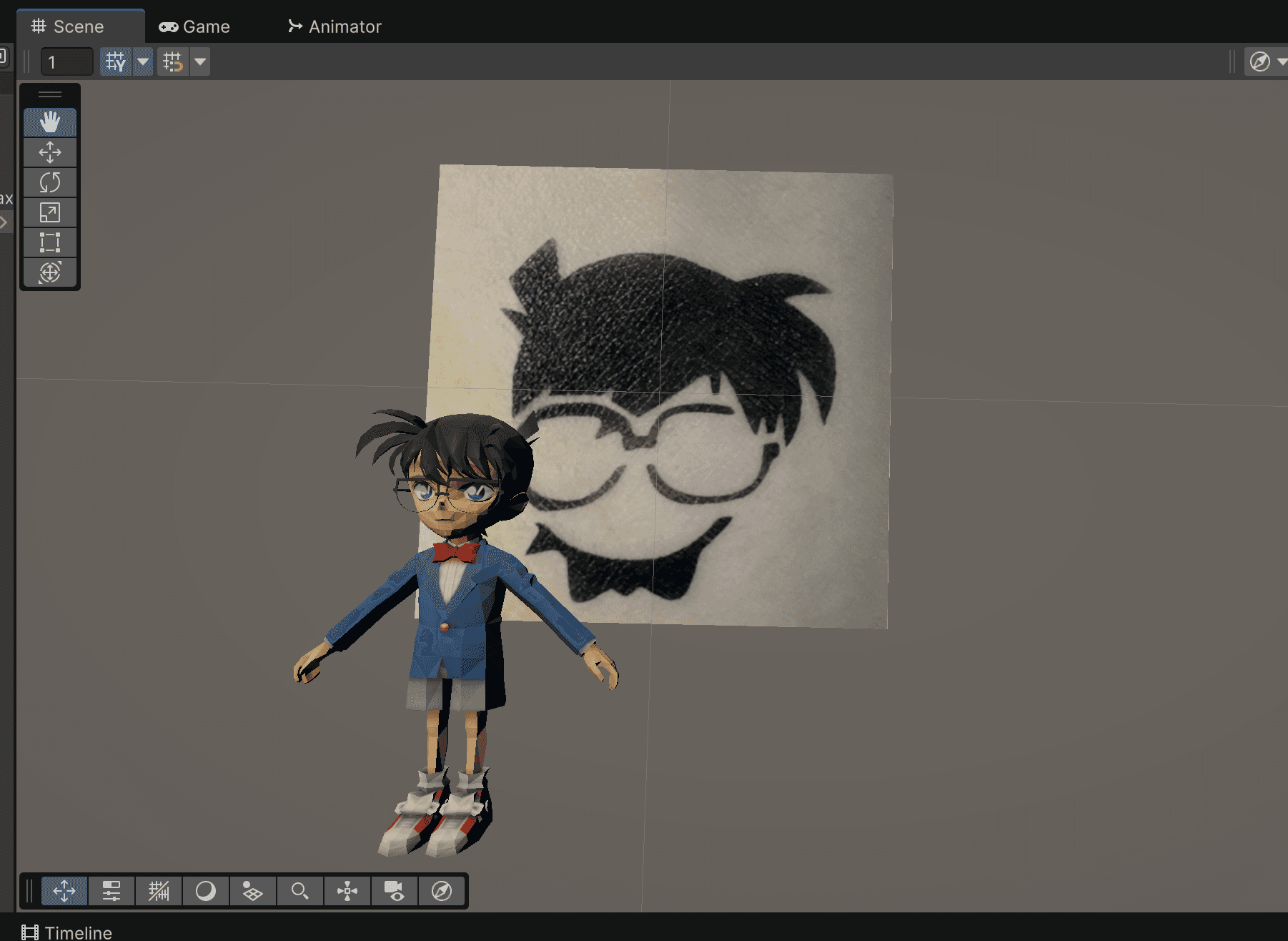Screen dimensions: 1288x941
Task: Click the numeric field showing 1
Action: pos(66,61)
